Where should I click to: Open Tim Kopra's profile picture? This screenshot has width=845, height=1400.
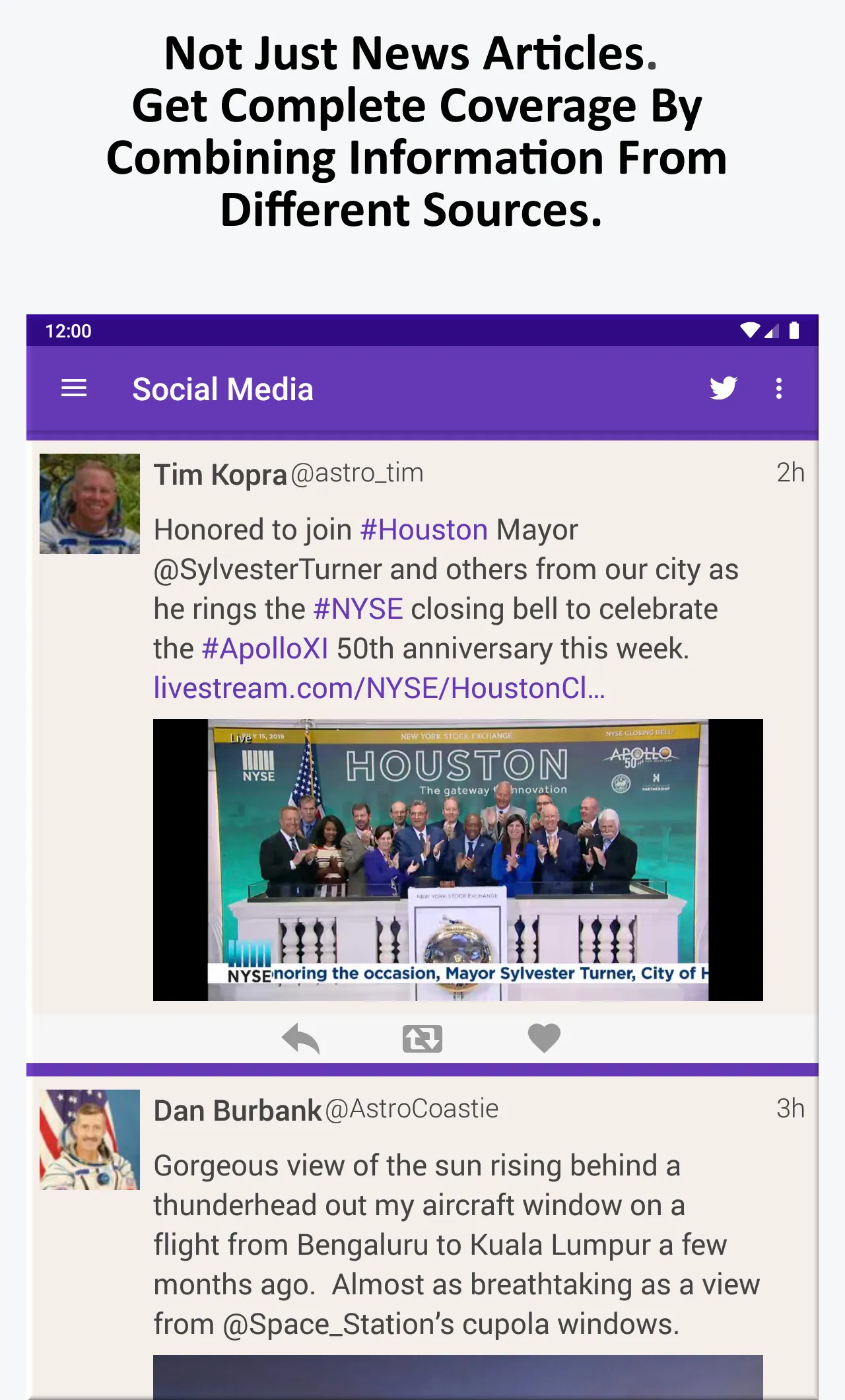point(90,504)
